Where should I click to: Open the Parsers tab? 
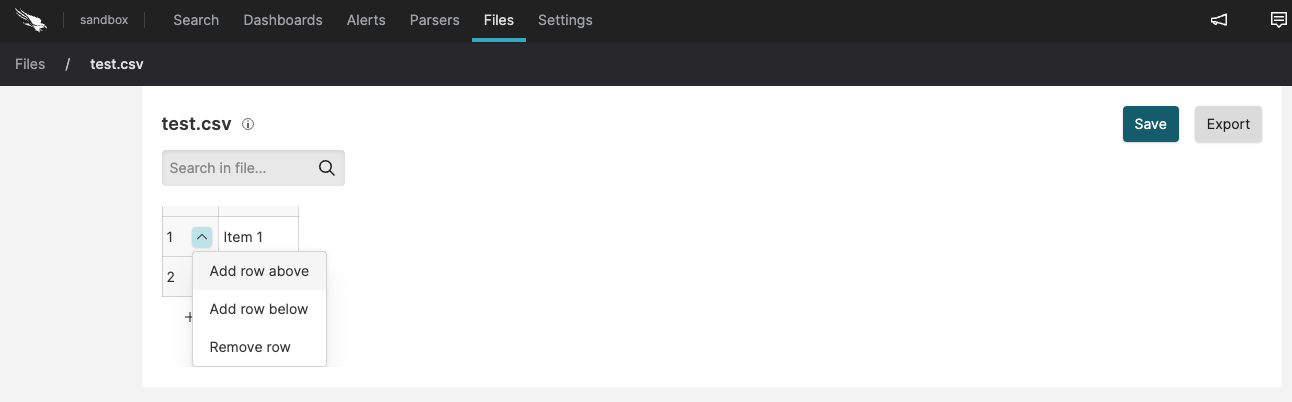pyautogui.click(x=435, y=20)
